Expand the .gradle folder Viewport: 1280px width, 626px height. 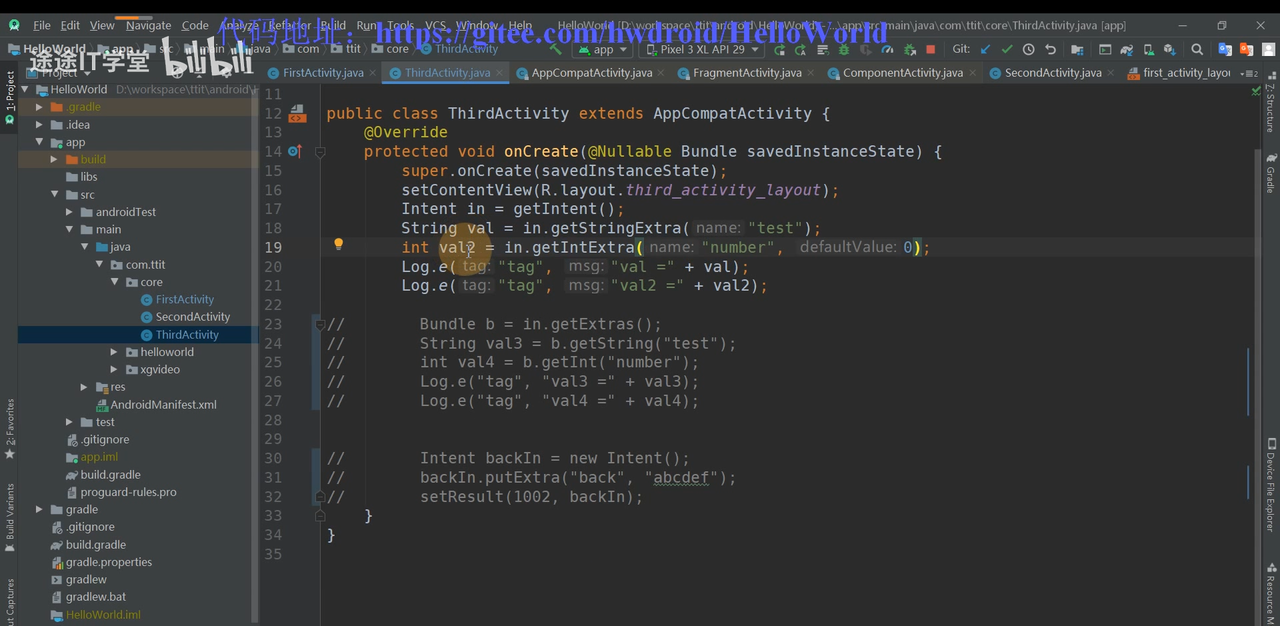pyautogui.click(x=40, y=107)
